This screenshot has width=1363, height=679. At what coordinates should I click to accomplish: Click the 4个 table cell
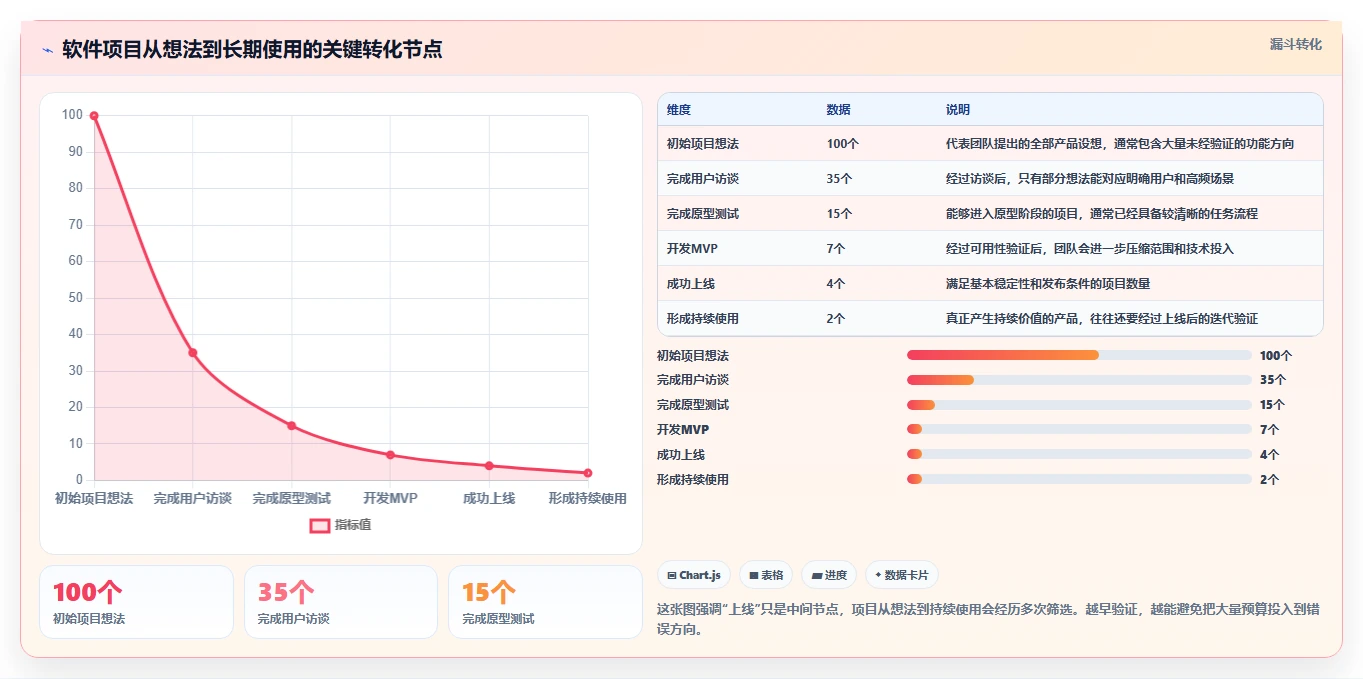click(x=836, y=284)
